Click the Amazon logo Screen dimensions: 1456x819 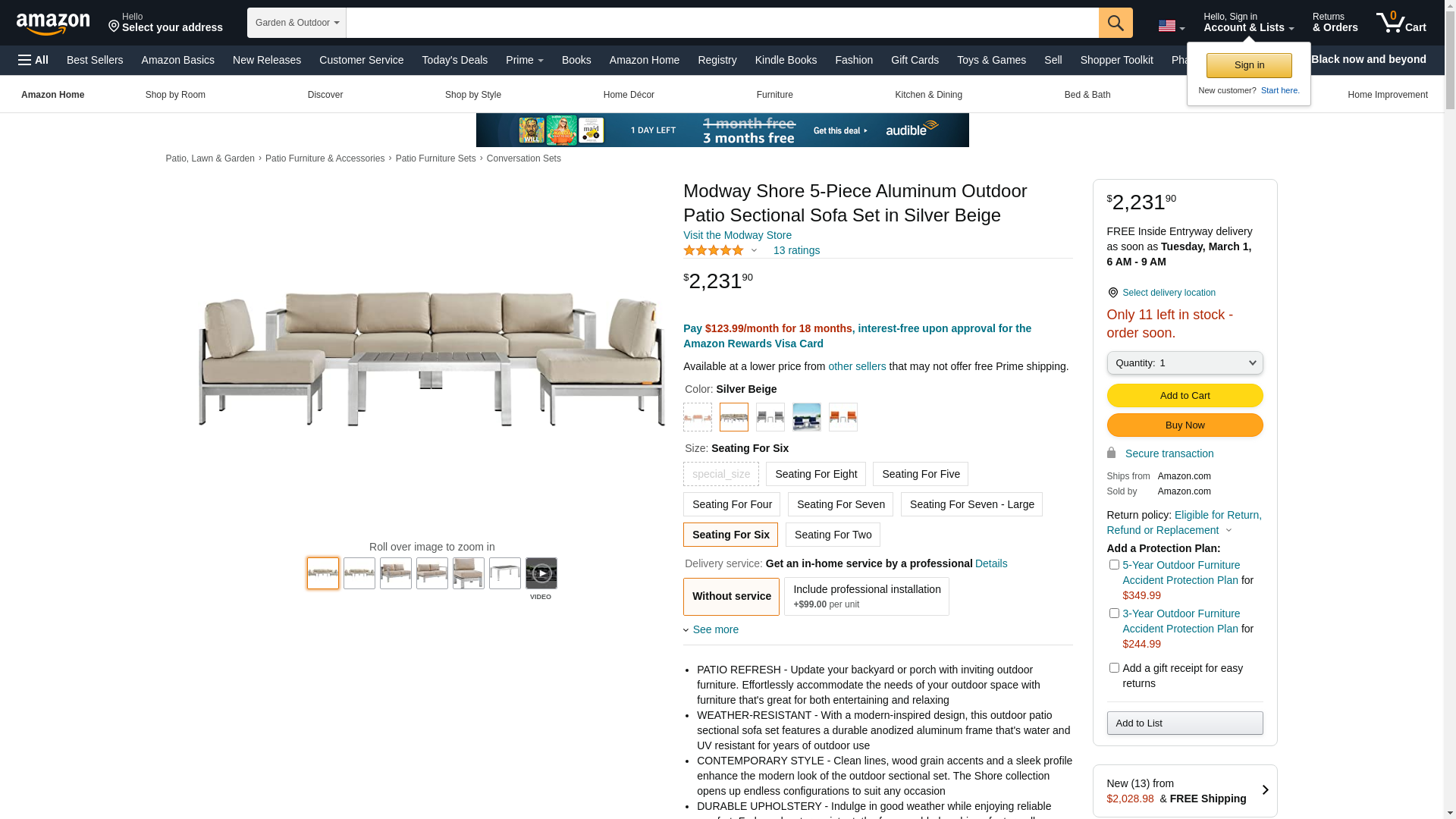point(53,24)
